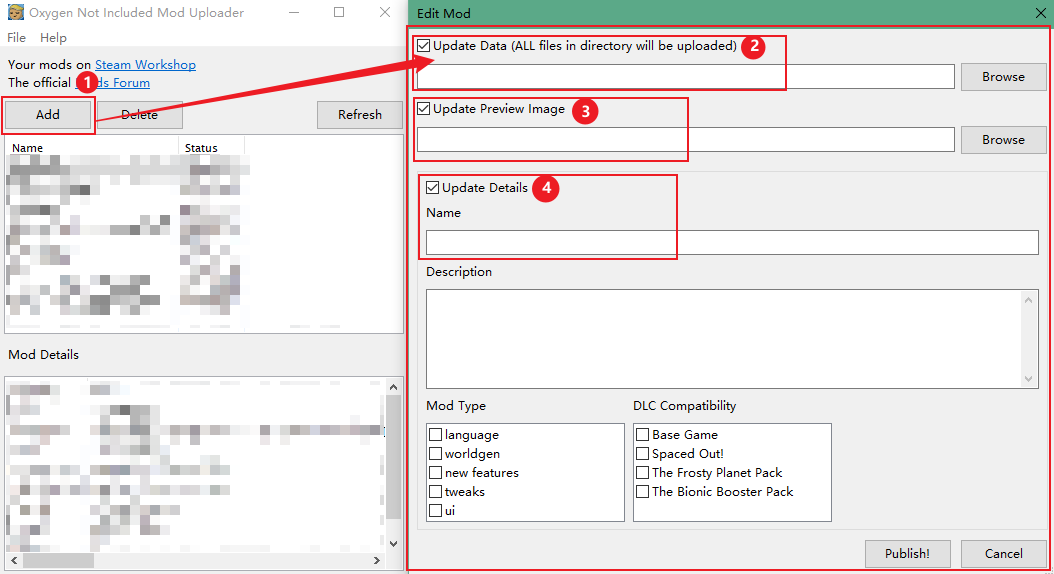Browse for the mod data directory
The width and height of the screenshot is (1054, 574).
point(1002,77)
